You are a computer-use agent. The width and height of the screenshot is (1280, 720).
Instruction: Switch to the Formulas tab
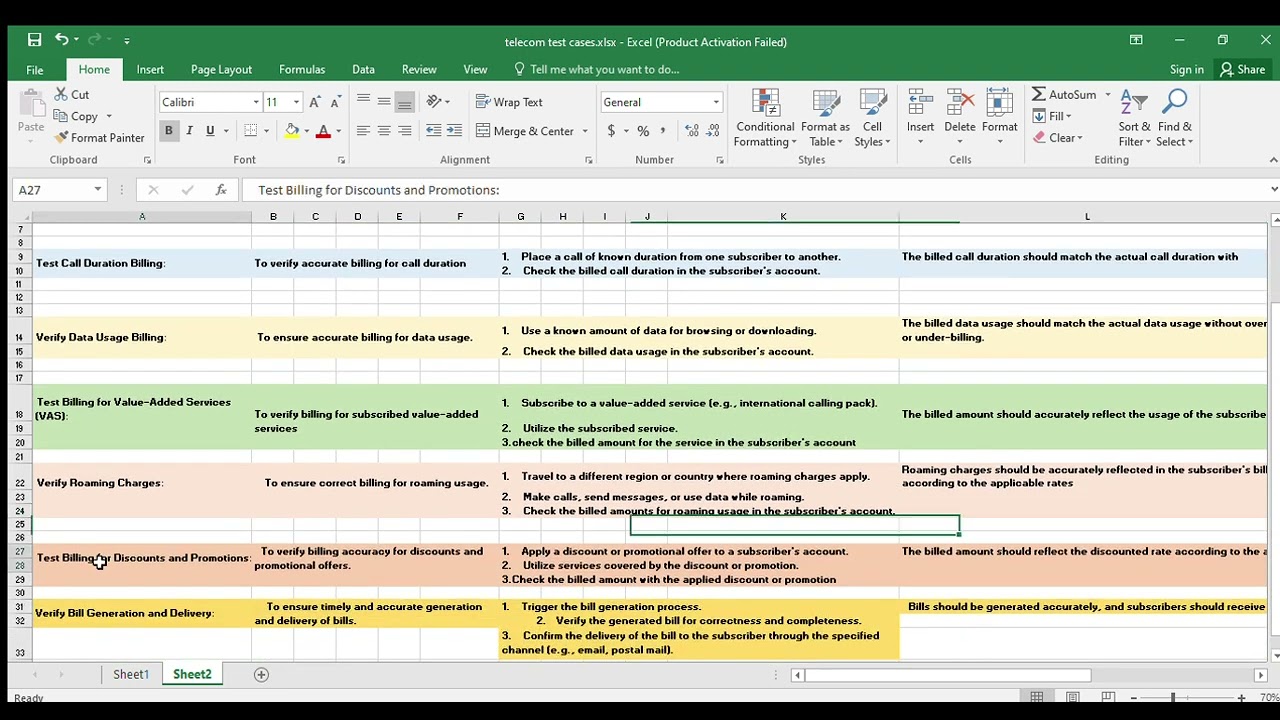coord(302,70)
